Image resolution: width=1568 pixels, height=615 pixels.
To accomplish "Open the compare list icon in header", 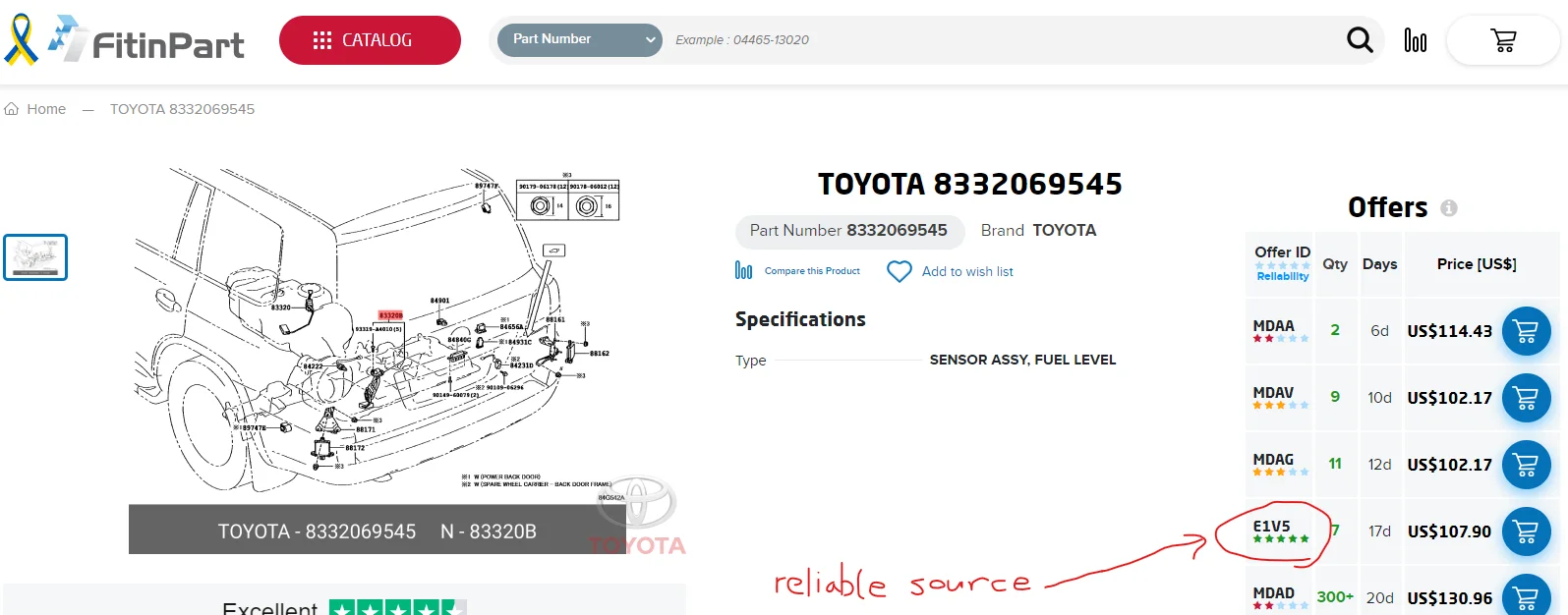I will (x=1415, y=40).
